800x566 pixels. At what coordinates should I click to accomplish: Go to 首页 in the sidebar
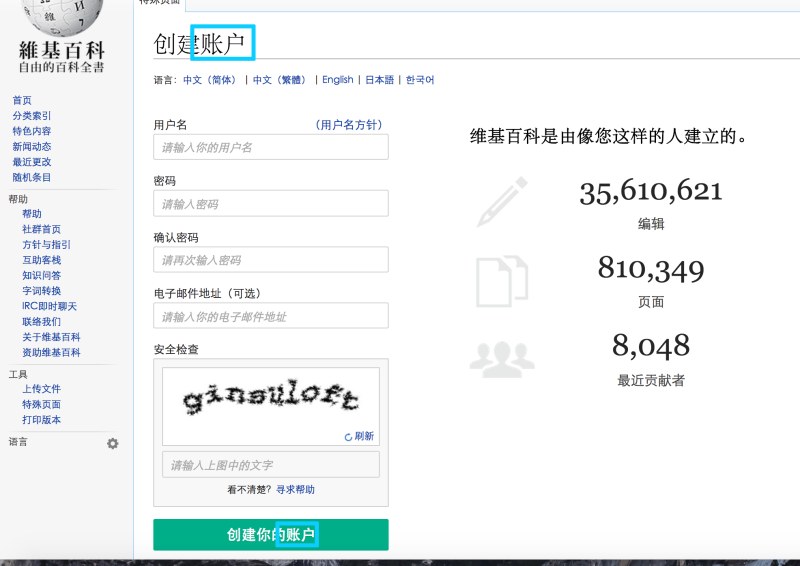tap(22, 100)
